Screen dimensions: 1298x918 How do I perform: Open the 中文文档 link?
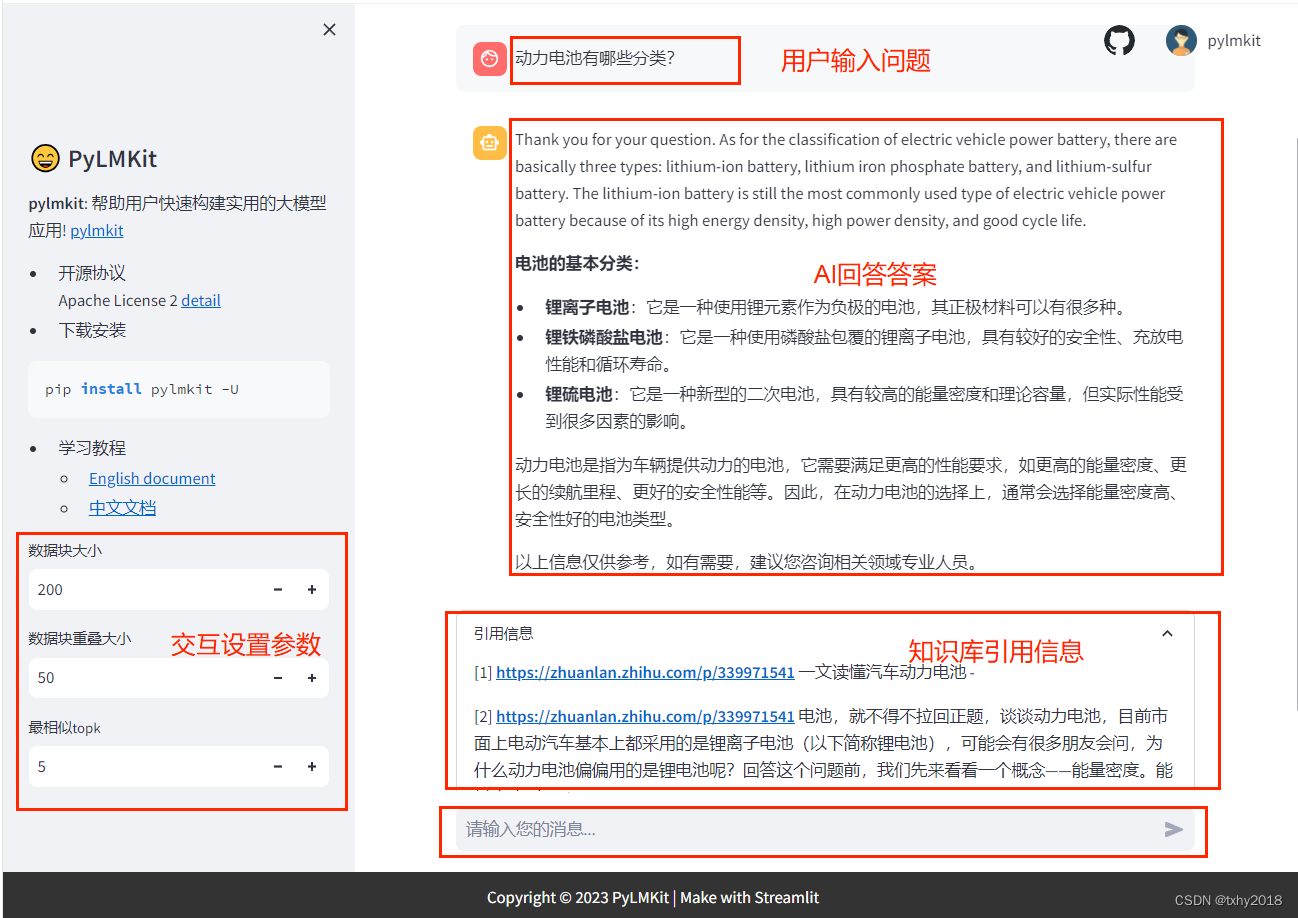point(122,507)
